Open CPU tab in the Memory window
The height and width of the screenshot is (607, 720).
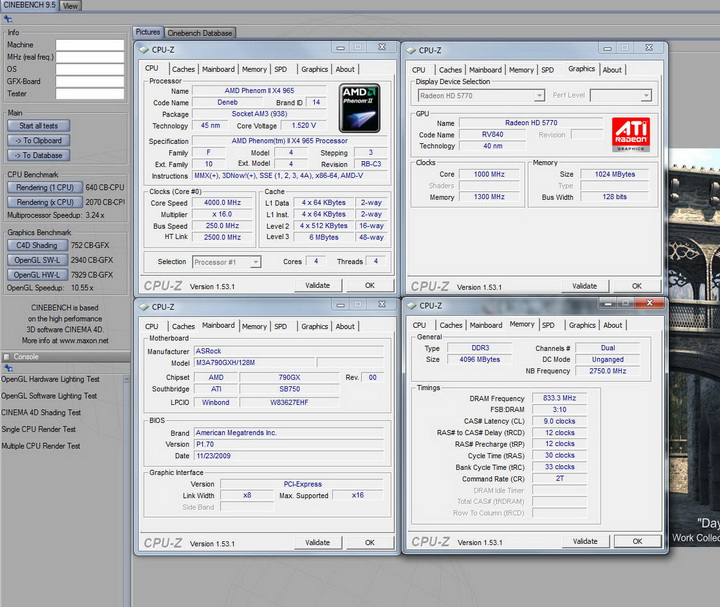pyautogui.click(x=419, y=325)
